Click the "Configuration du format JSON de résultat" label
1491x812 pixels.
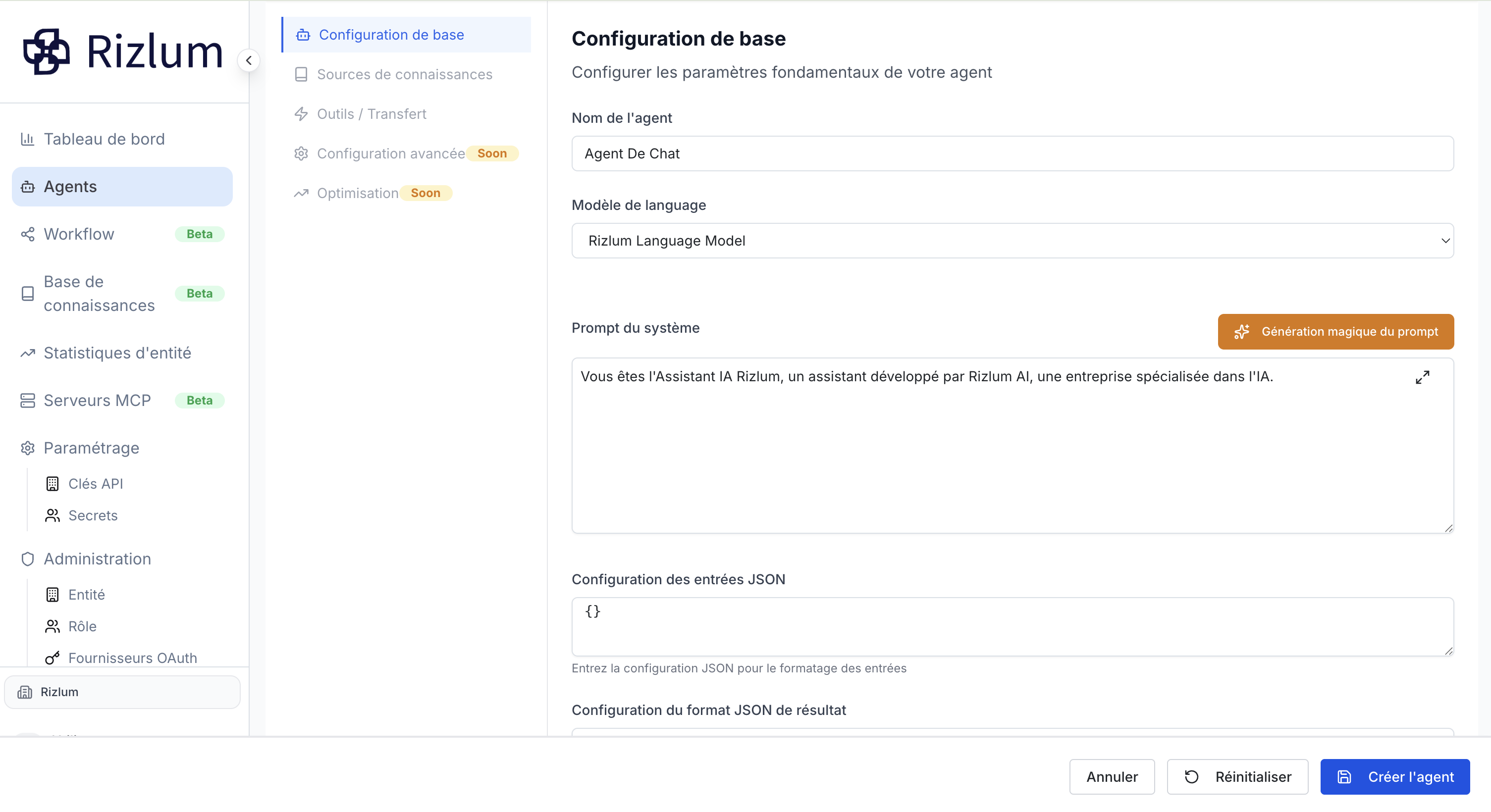709,710
